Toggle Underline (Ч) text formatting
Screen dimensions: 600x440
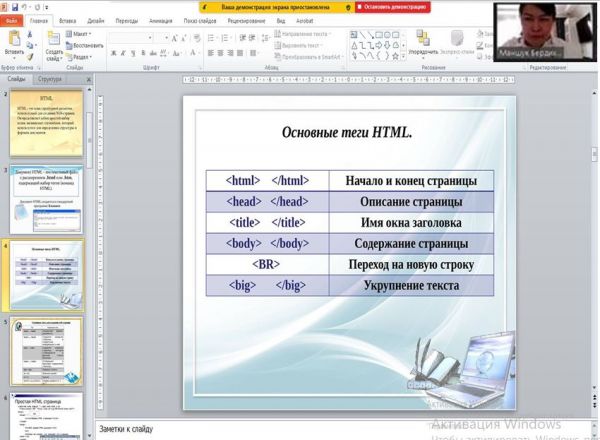tap(131, 52)
